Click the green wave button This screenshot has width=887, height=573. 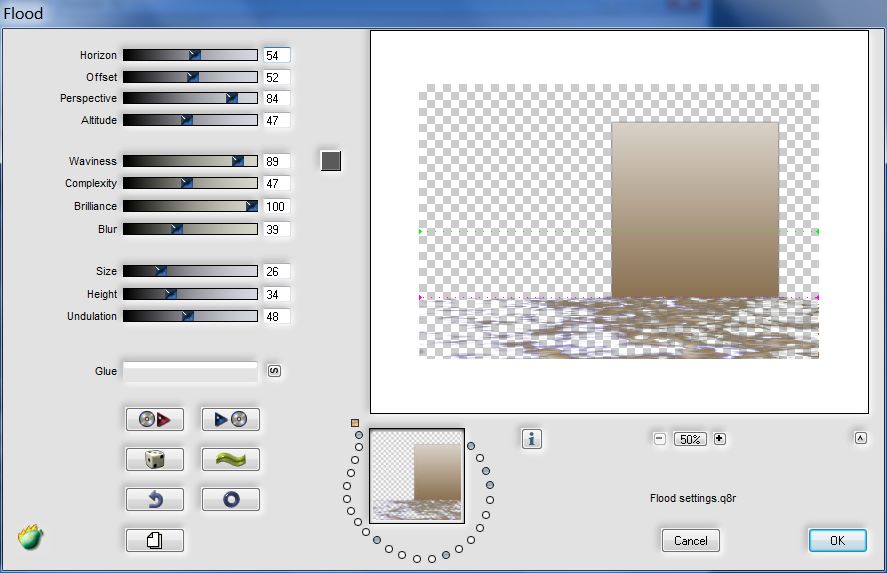pos(231,459)
